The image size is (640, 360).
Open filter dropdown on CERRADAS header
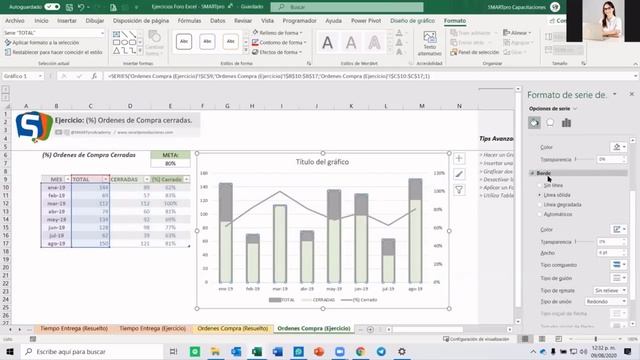click(x=147, y=179)
